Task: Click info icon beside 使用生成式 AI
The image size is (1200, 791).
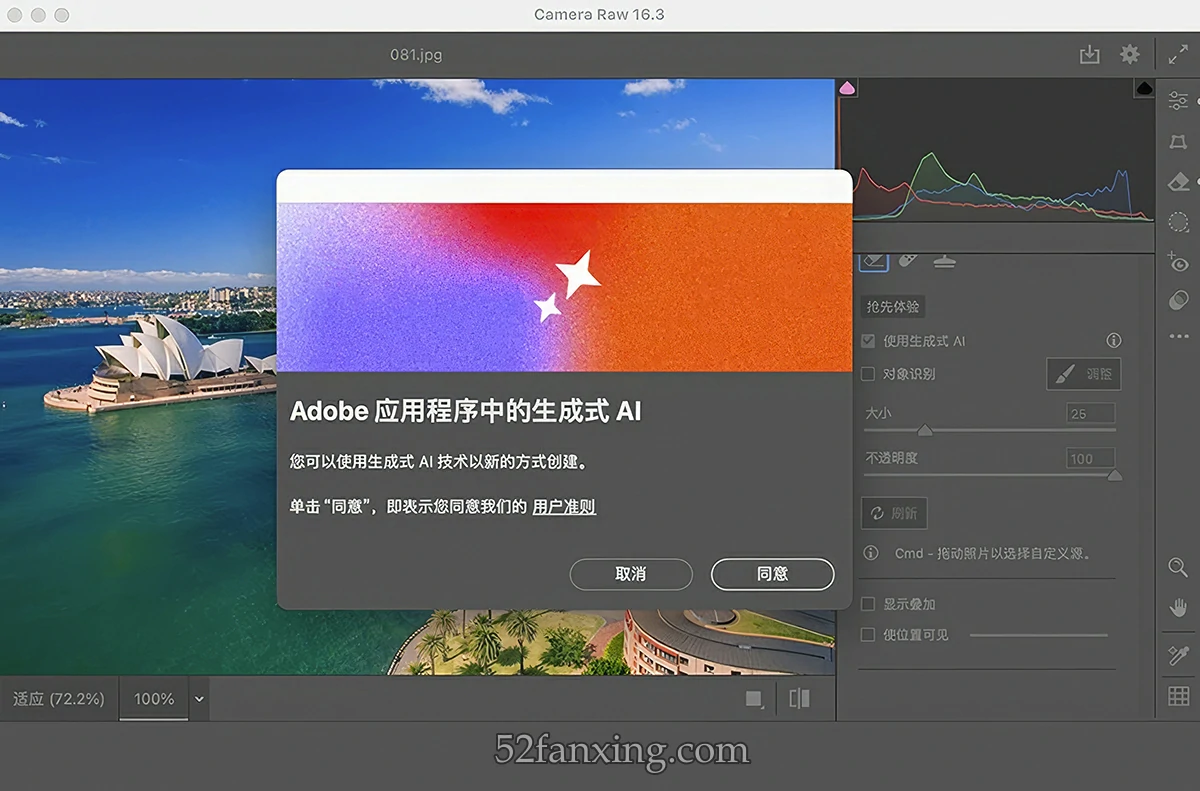Action: click(x=1114, y=341)
